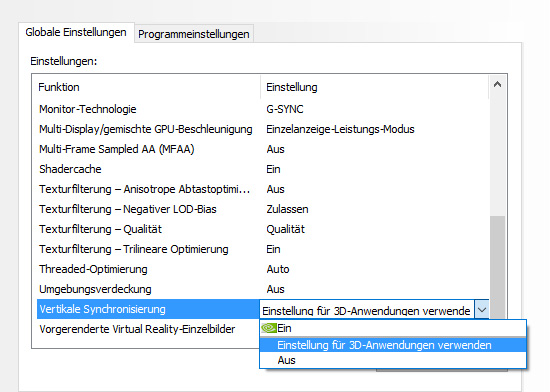The width and height of the screenshot is (550, 392).
Task: Collapse the Vertikale Synchronisierung dropdown arrow
Action: [x=482, y=310]
